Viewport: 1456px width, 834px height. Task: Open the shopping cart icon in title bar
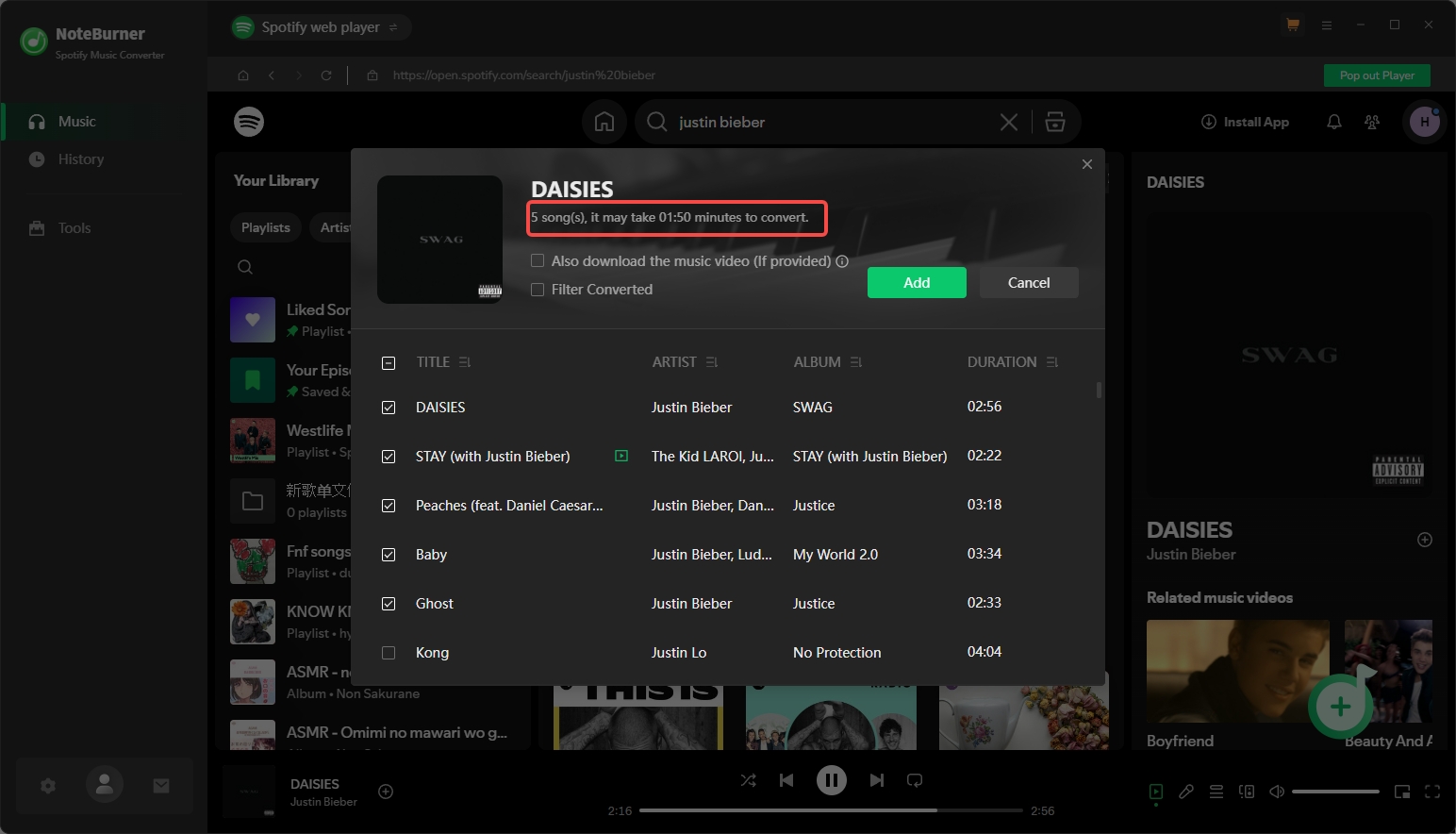(x=1293, y=25)
